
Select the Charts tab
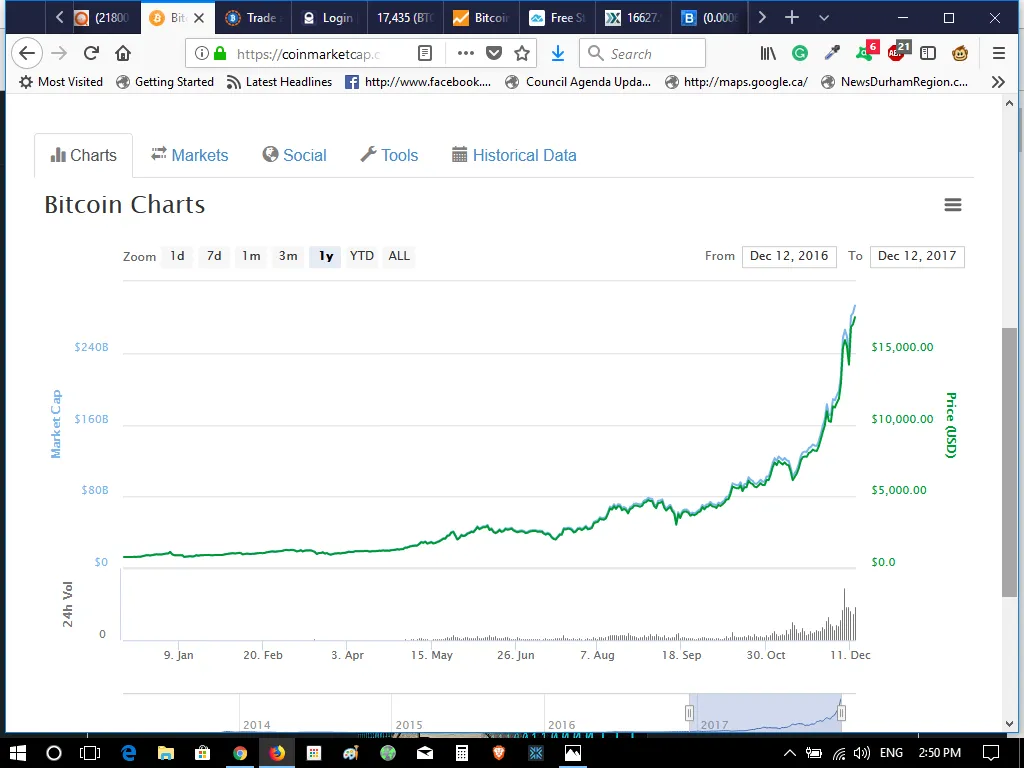[84, 155]
